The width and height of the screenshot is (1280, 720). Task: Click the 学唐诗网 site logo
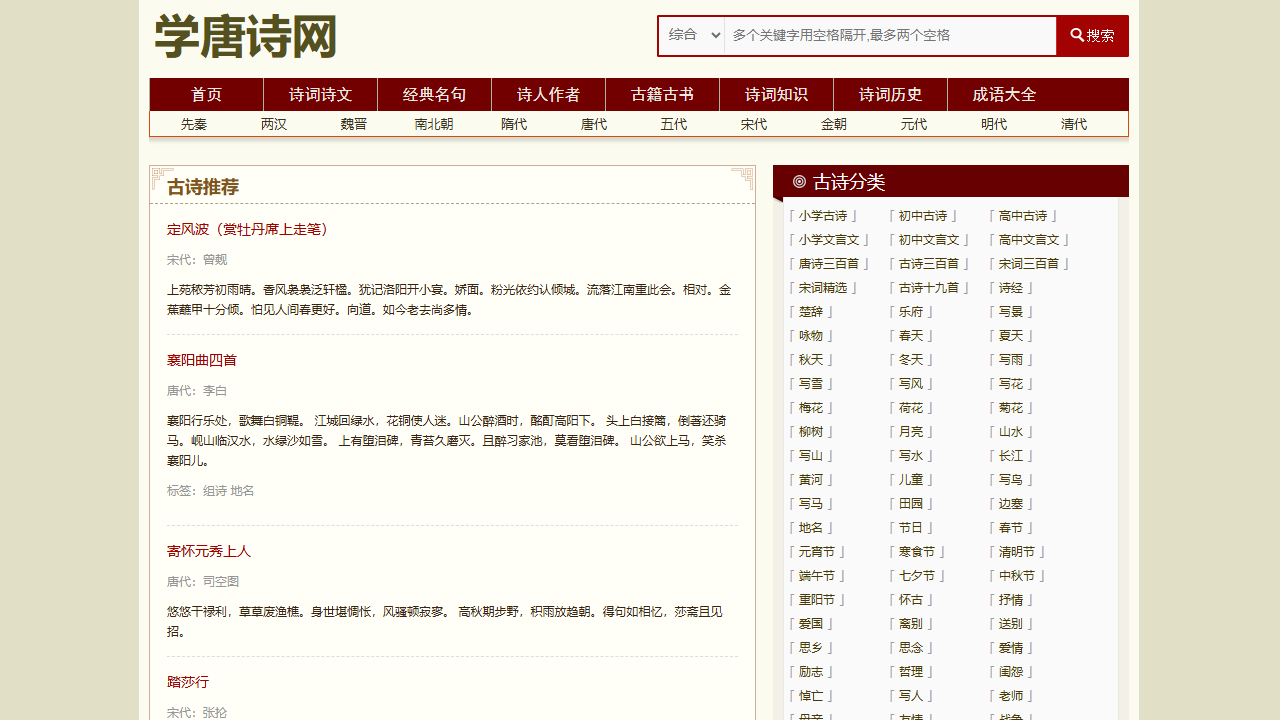coord(243,36)
